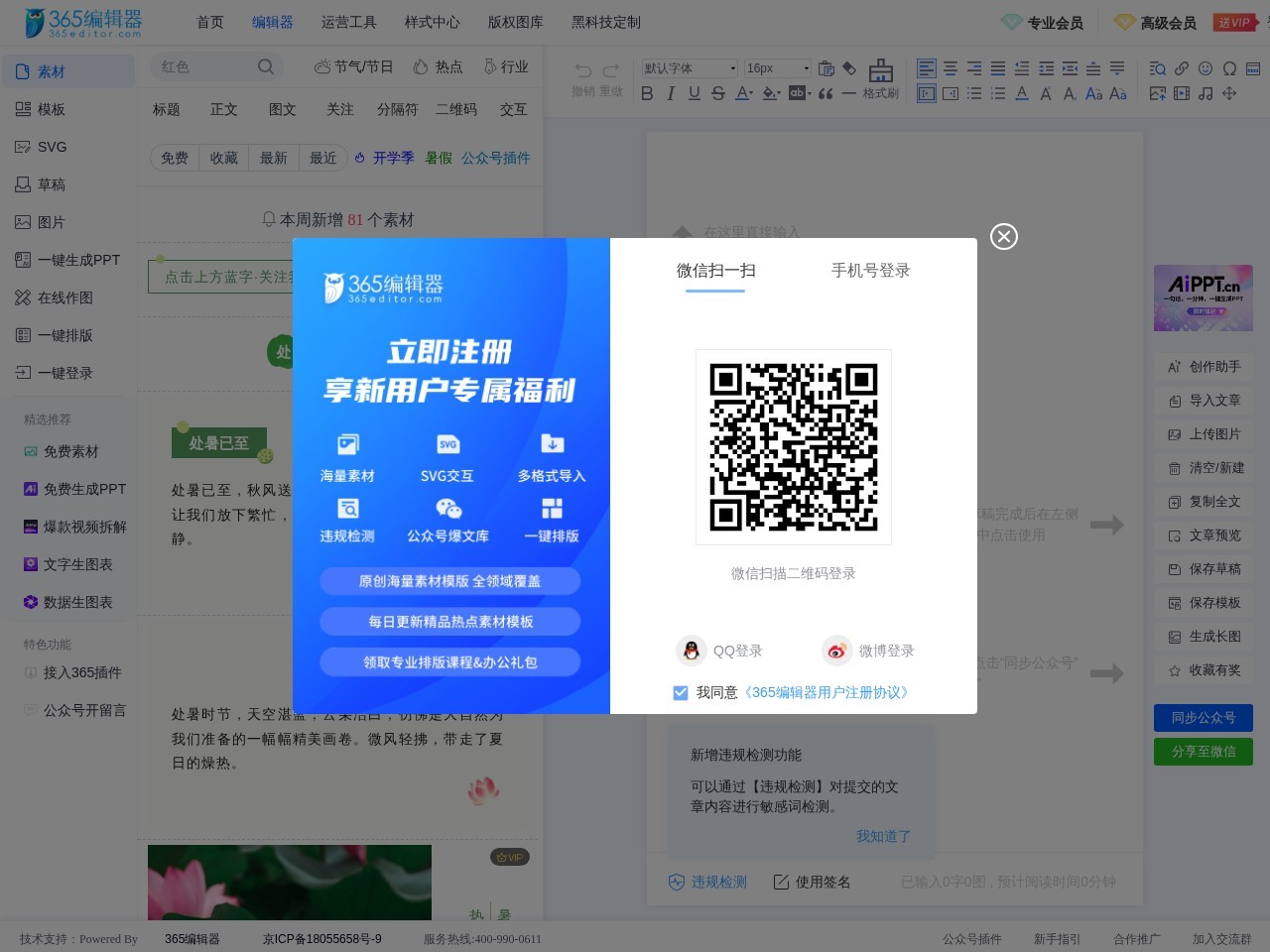Click the 微博登录 icon
Viewport: 1270px width, 952px height.
[836, 651]
